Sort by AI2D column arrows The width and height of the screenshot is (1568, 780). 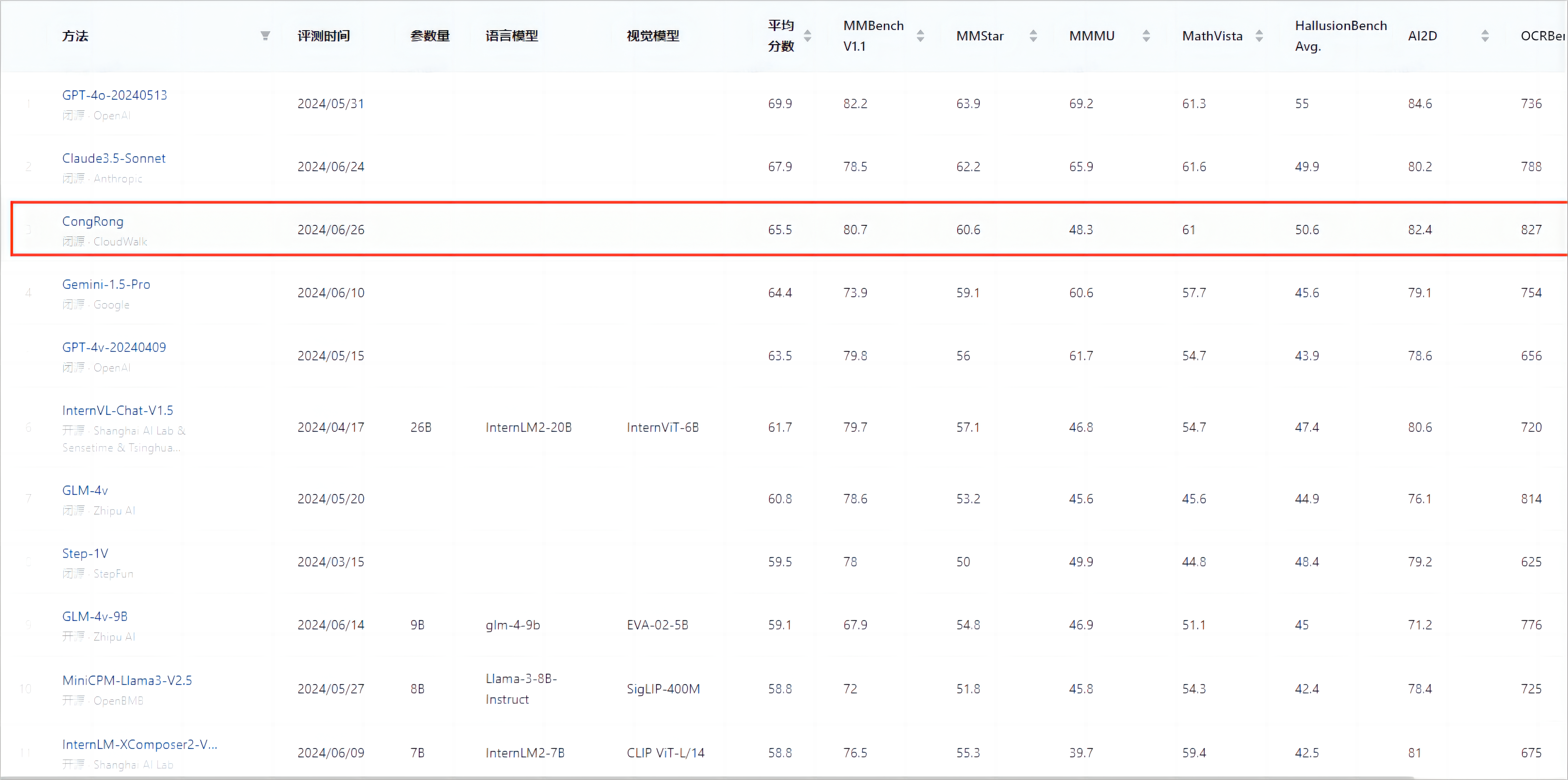click(x=1485, y=36)
